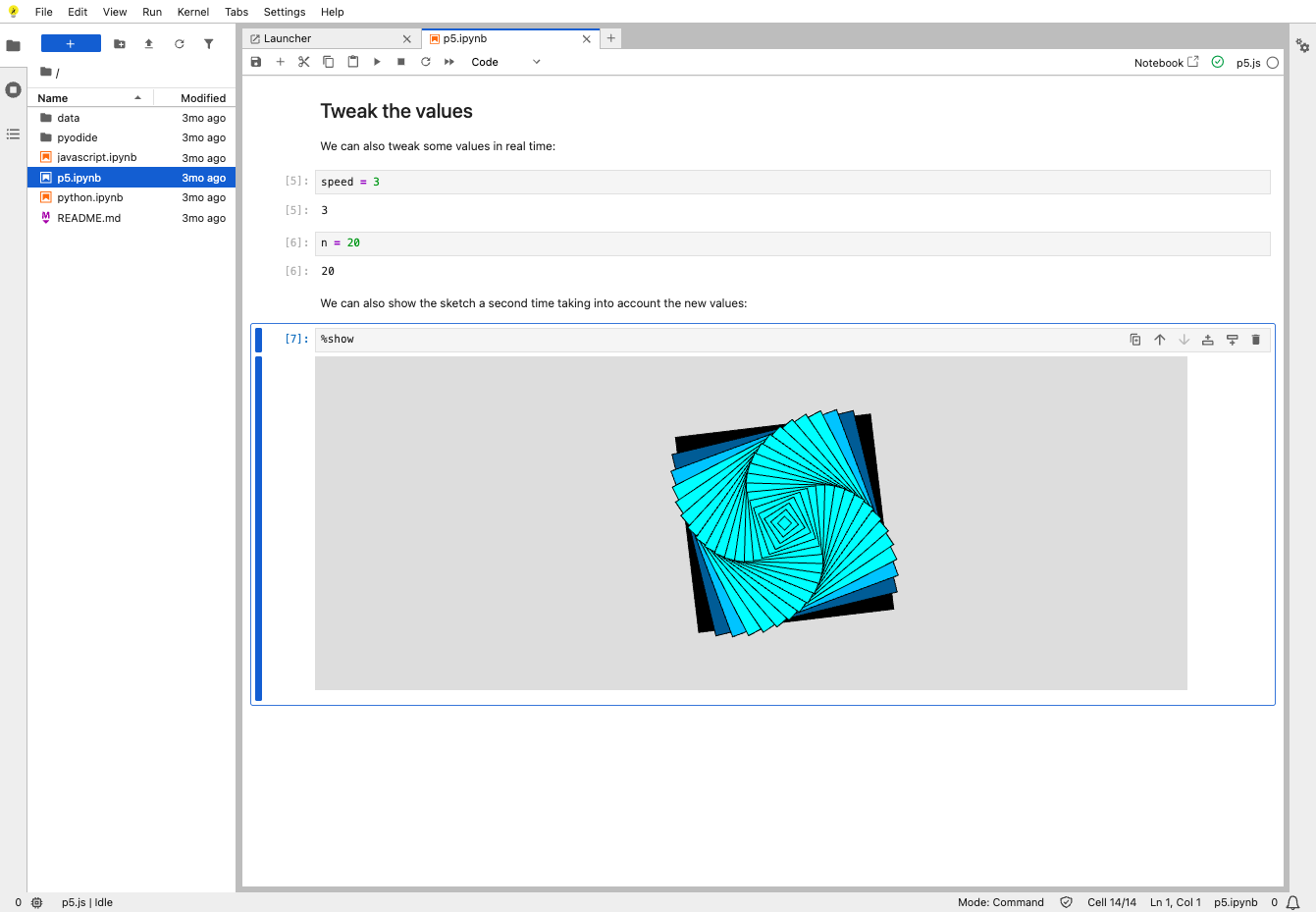
Task: Run the selected cell with the play icon
Action: pyautogui.click(x=377, y=62)
